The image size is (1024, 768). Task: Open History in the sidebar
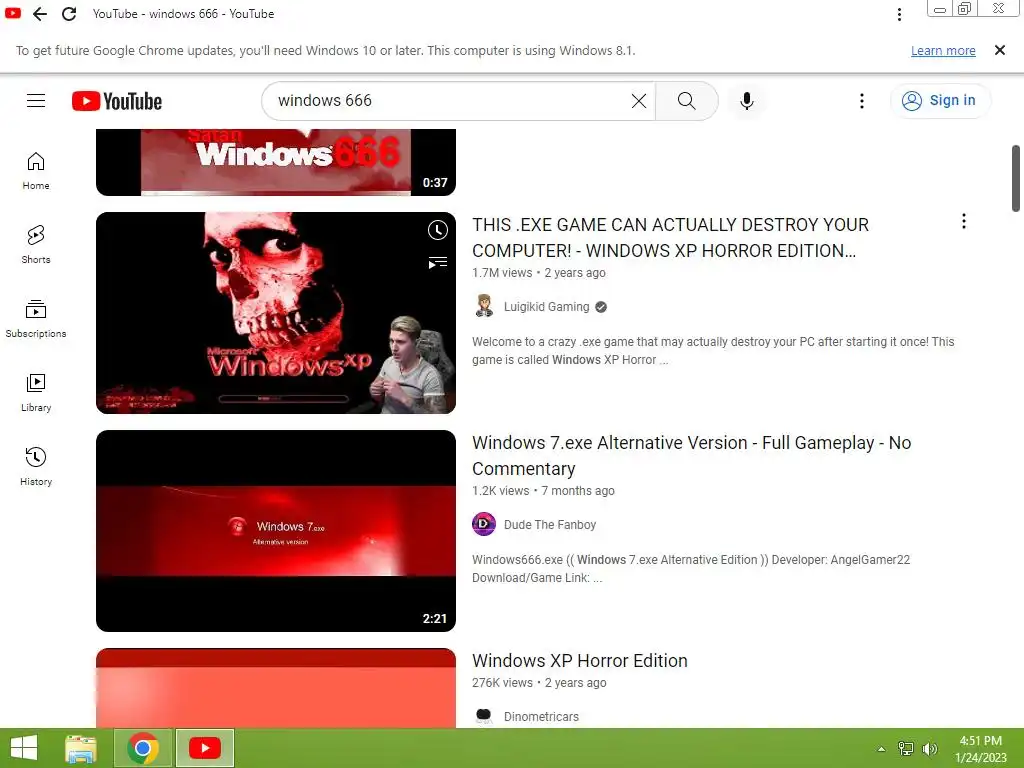(x=36, y=466)
